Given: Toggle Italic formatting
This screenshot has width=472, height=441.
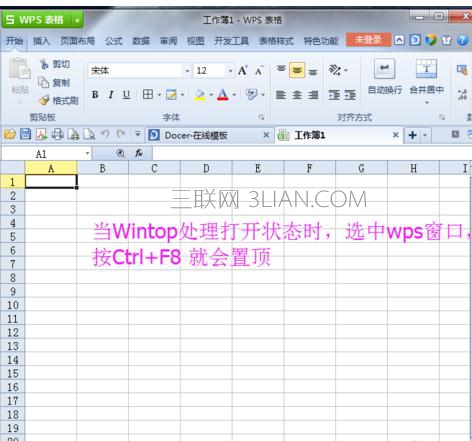Looking at the screenshot, I should tap(111, 95).
